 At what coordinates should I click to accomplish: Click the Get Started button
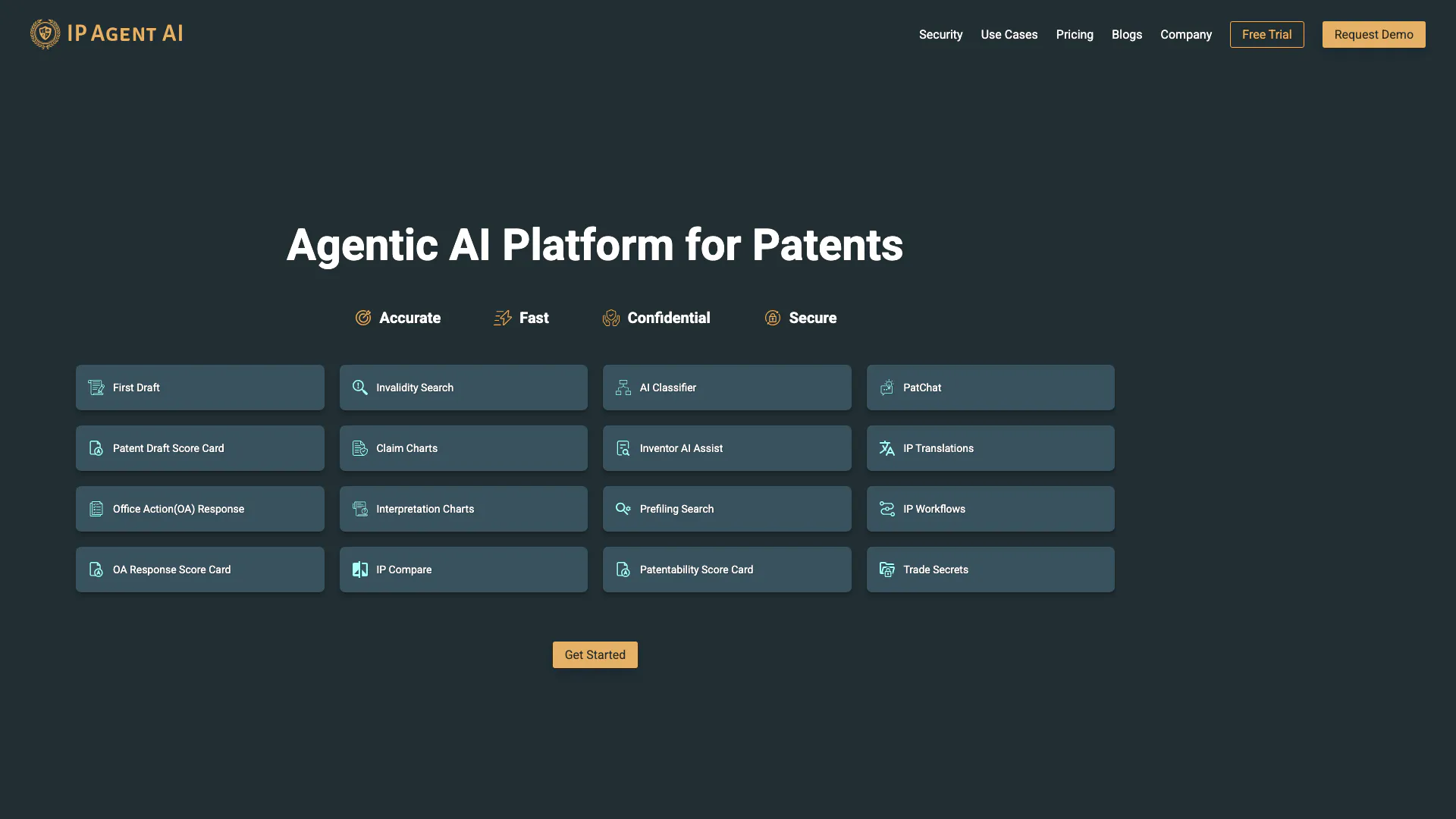tap(595, 654)
